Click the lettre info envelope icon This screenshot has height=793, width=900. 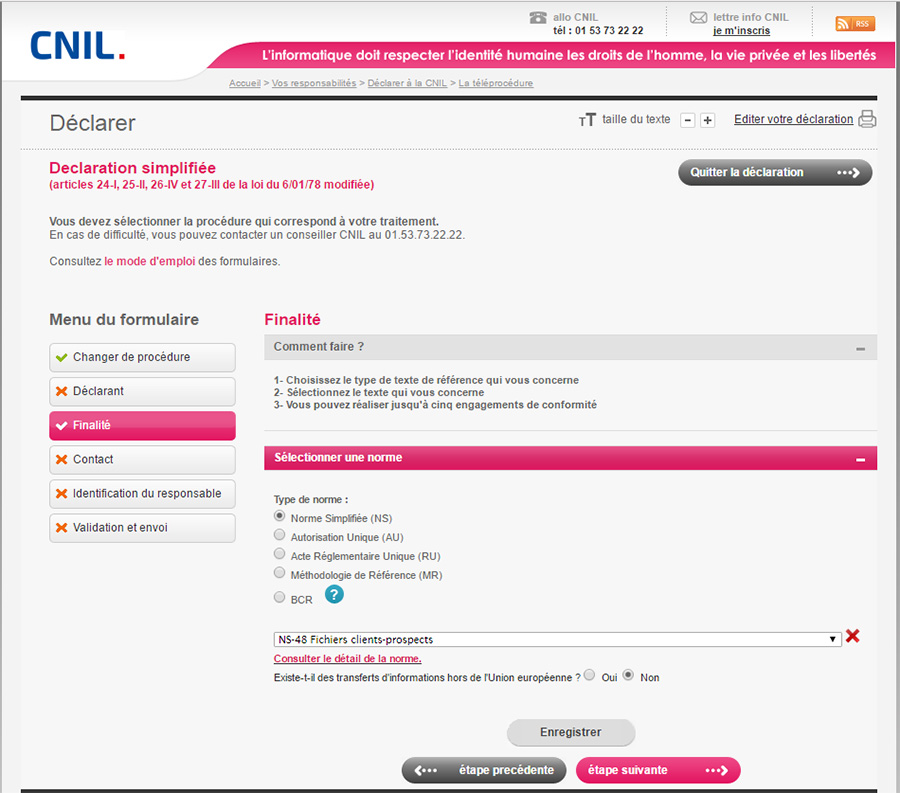click(x=699, y=18)
